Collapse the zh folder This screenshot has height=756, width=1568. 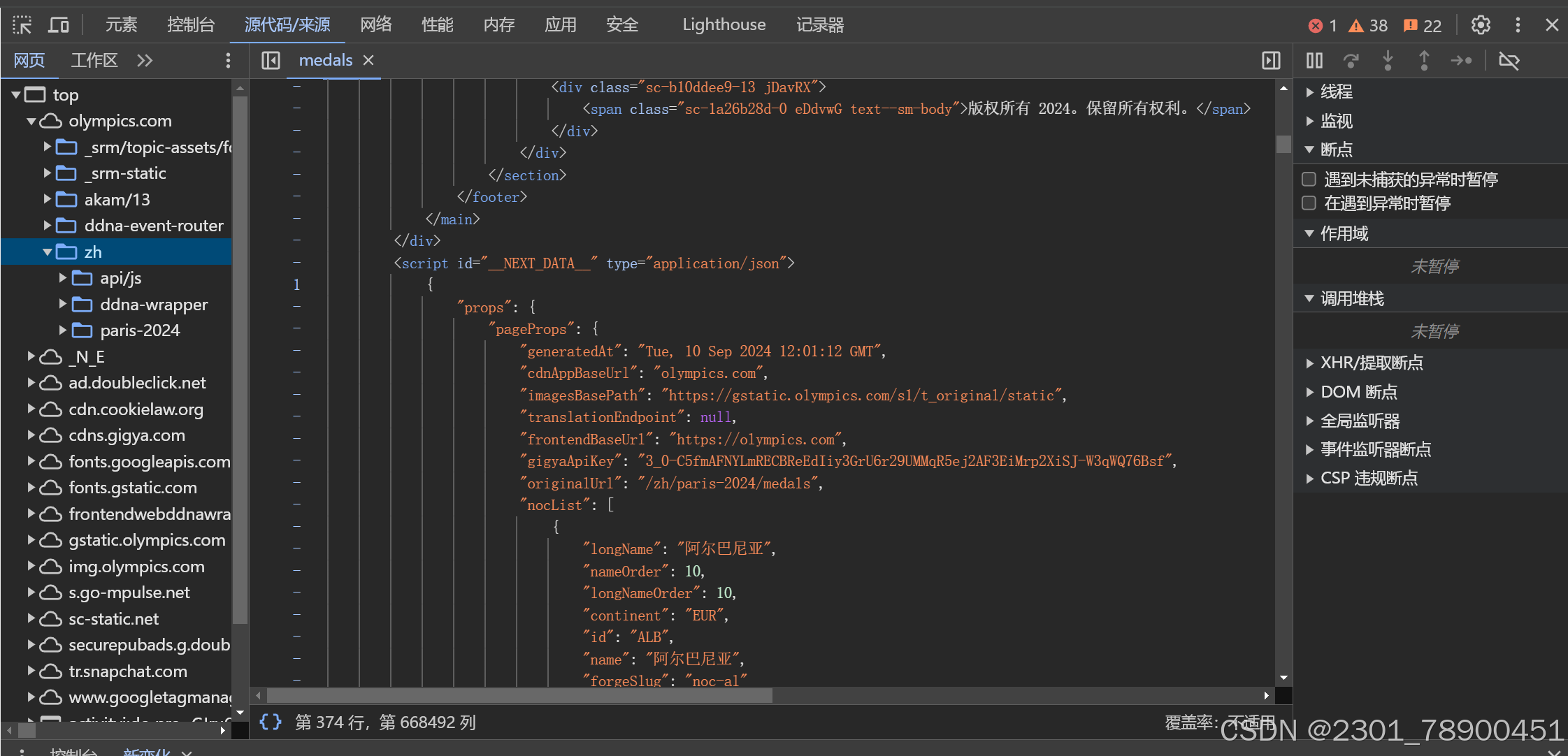47,252
